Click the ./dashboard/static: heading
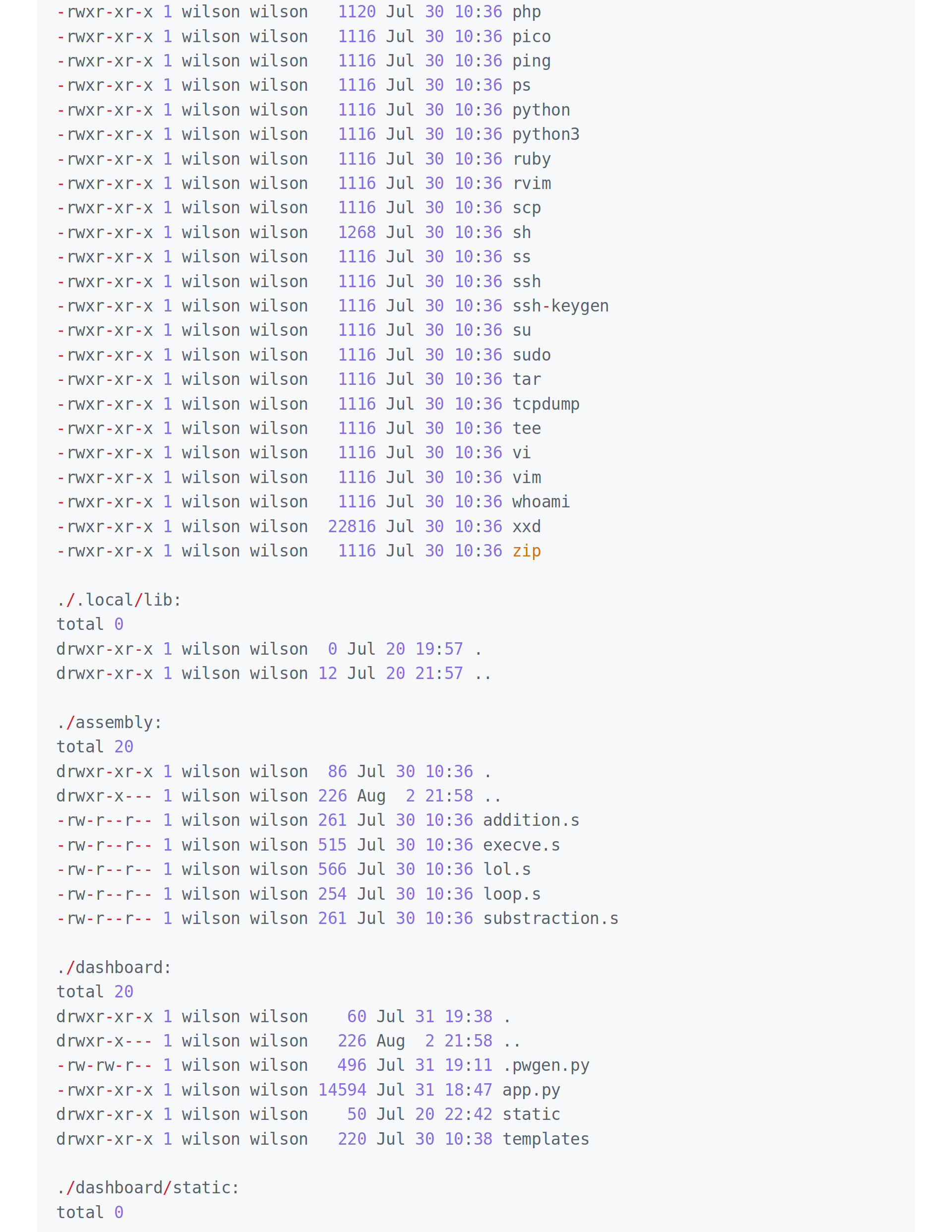Image resolution: width=952 pixels, height=1232 pixels. click(x=148, y=1187)
